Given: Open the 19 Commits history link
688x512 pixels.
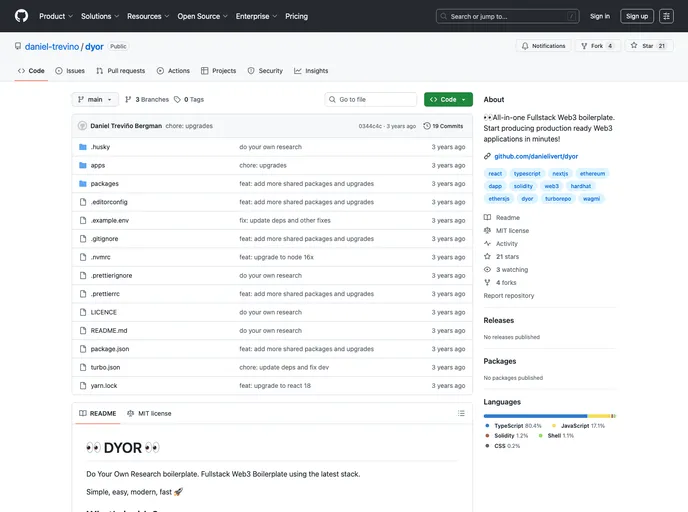Looking at the screenshot, I should pyautogui.click(x=443, y=126).
